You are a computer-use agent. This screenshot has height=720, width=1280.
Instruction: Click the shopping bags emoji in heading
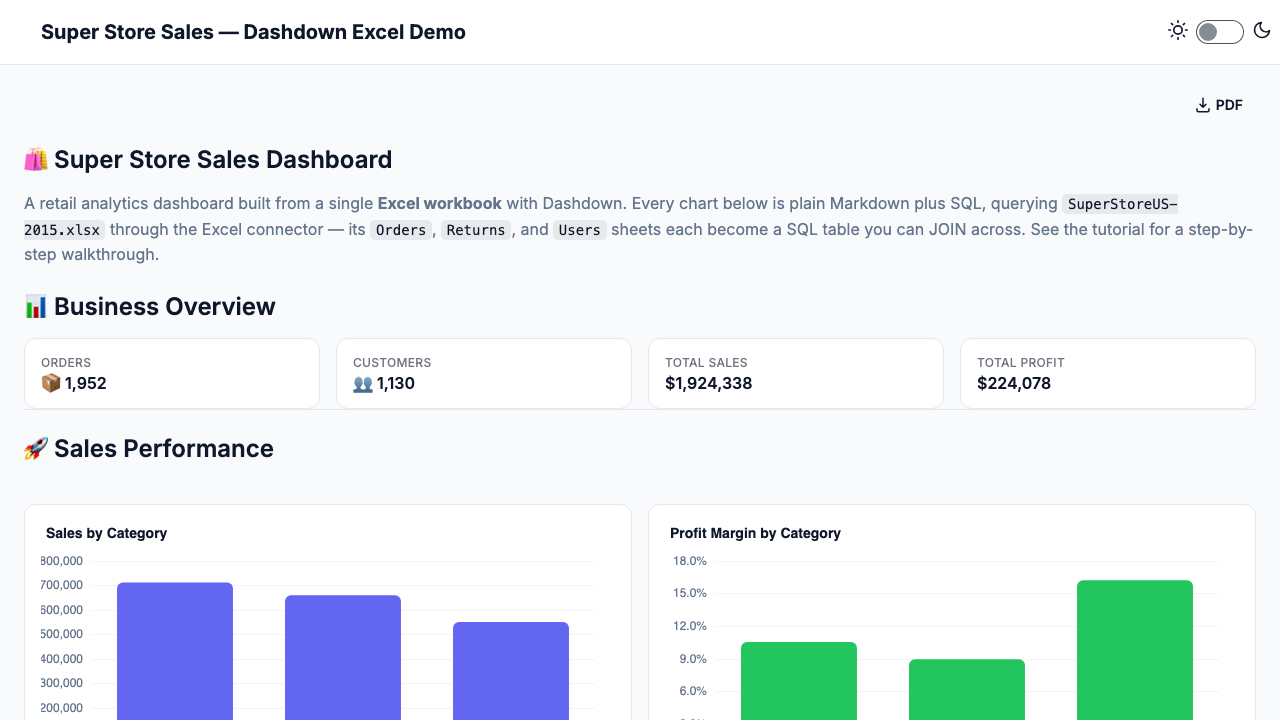click(36, 160)
